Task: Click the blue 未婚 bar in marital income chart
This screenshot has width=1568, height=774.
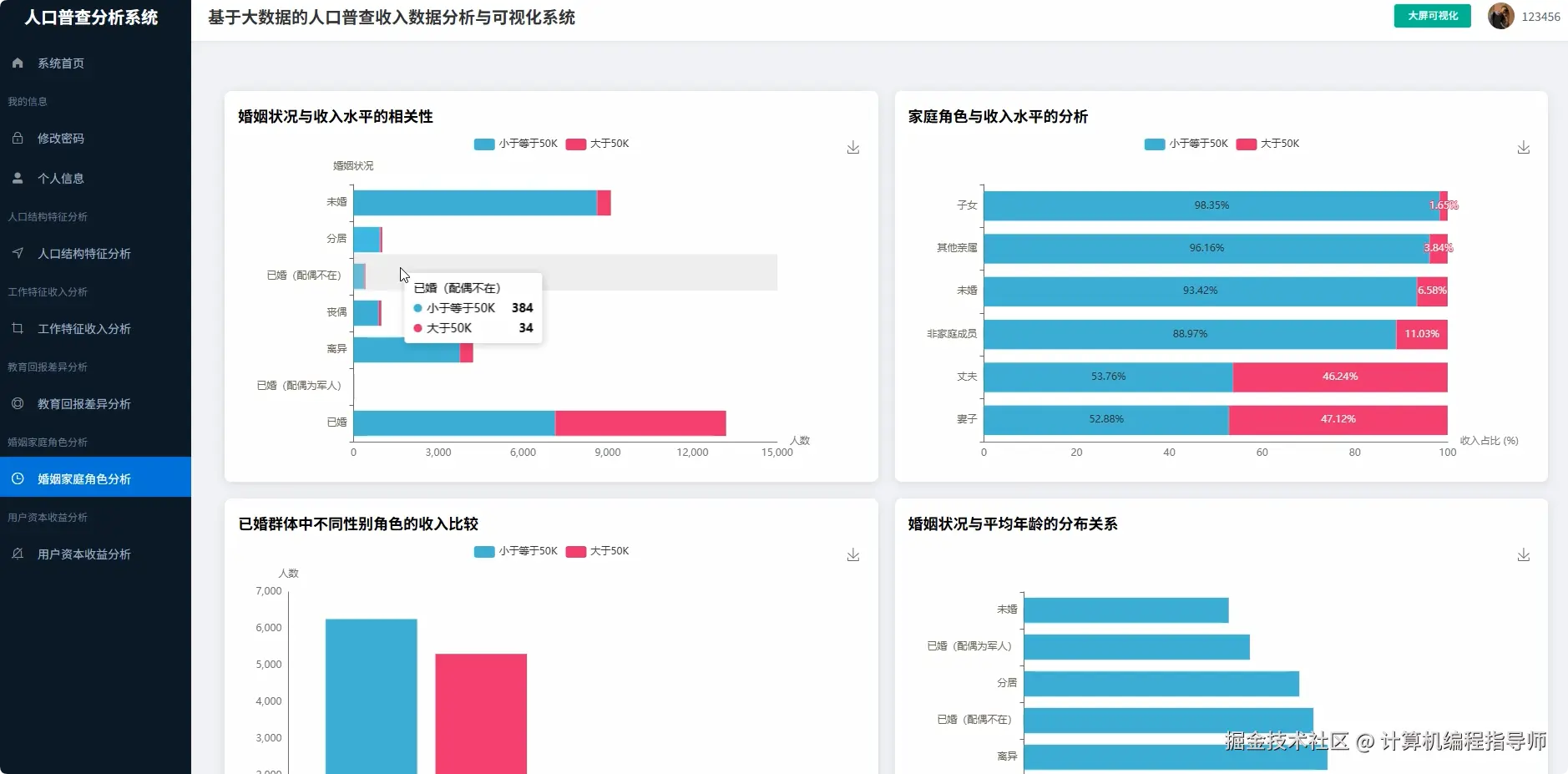Action: click(x=475, y=203)
